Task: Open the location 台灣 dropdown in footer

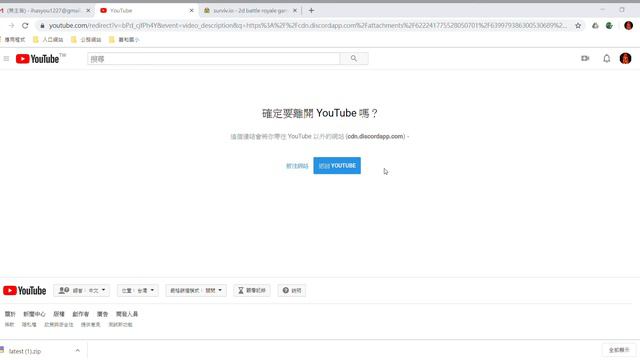Action: click(138, 291)
